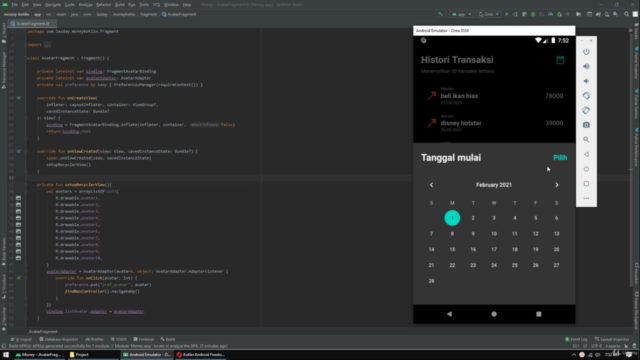This screenshot has height=360, width=640.
Task: Tap the Pilih button
Action: [560, 158]
